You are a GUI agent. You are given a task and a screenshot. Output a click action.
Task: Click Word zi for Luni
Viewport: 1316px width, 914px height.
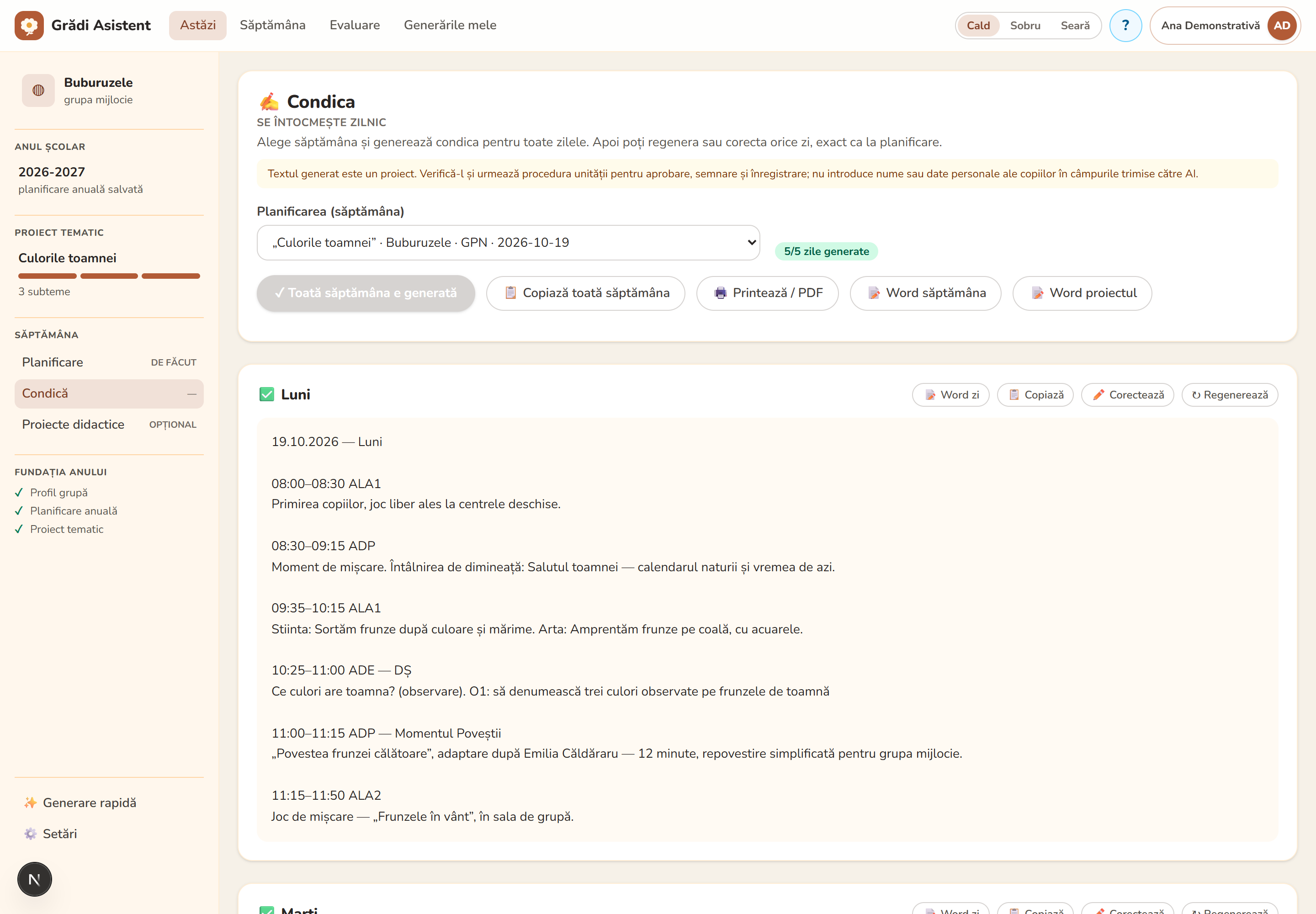pos(950,395)
